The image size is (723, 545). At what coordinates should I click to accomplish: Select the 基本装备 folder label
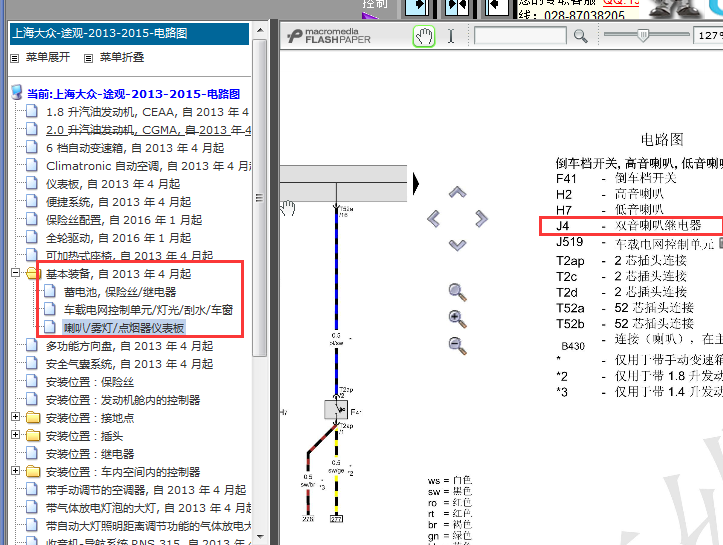click(x=119, y=274)
